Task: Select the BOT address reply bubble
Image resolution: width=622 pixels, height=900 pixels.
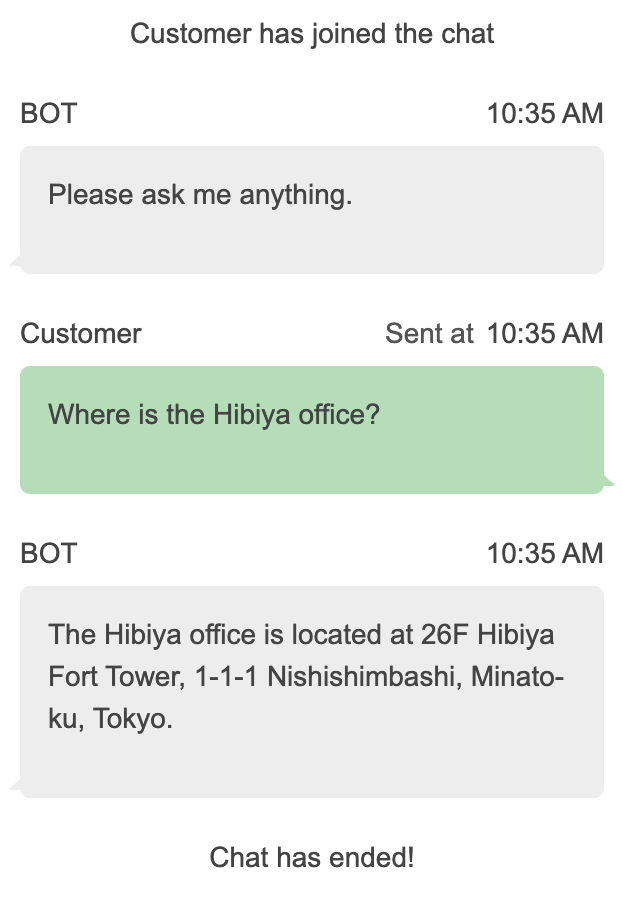Action: [x=312, y=692]
